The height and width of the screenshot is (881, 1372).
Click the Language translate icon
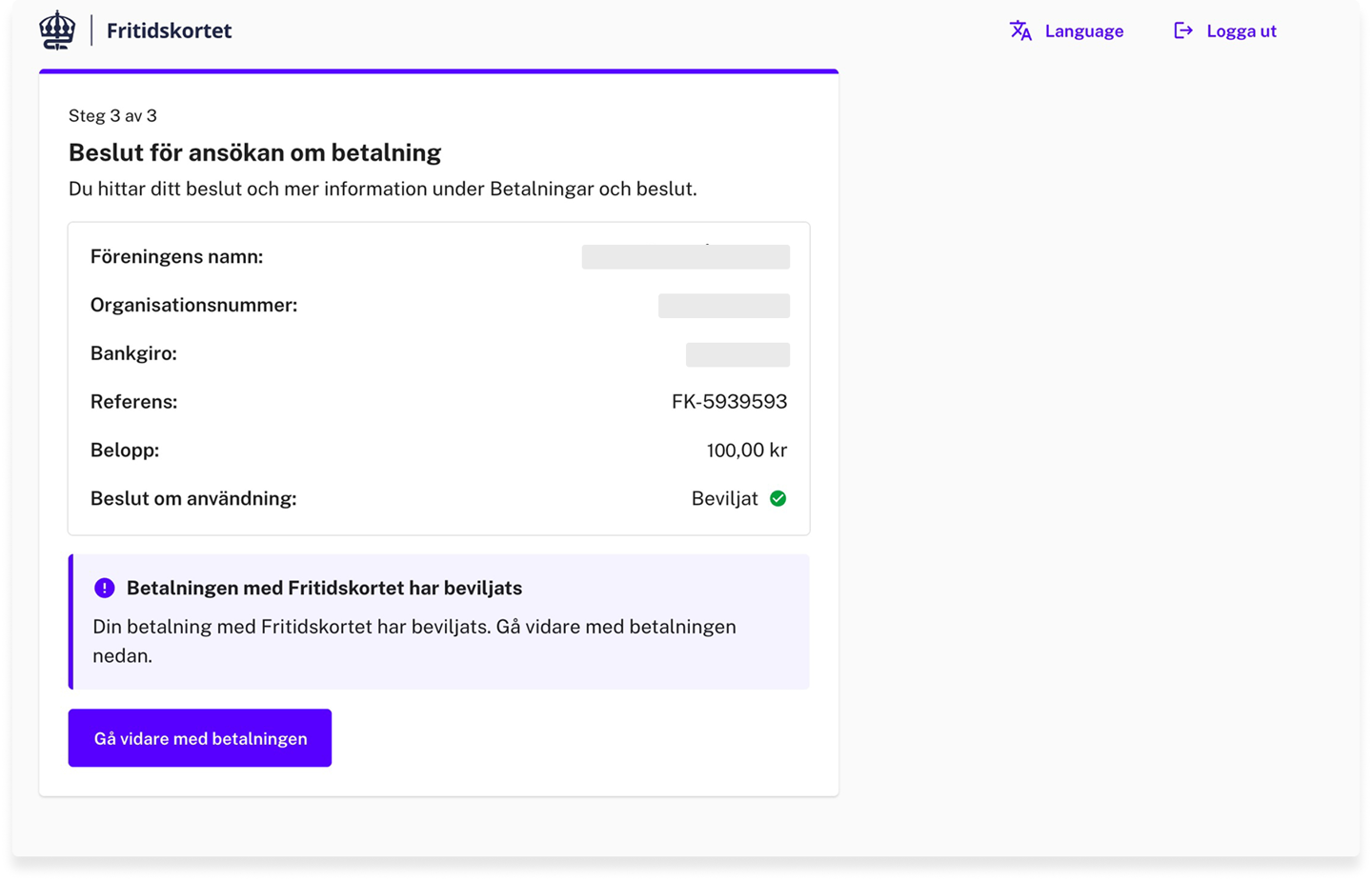pos(1020,30)
